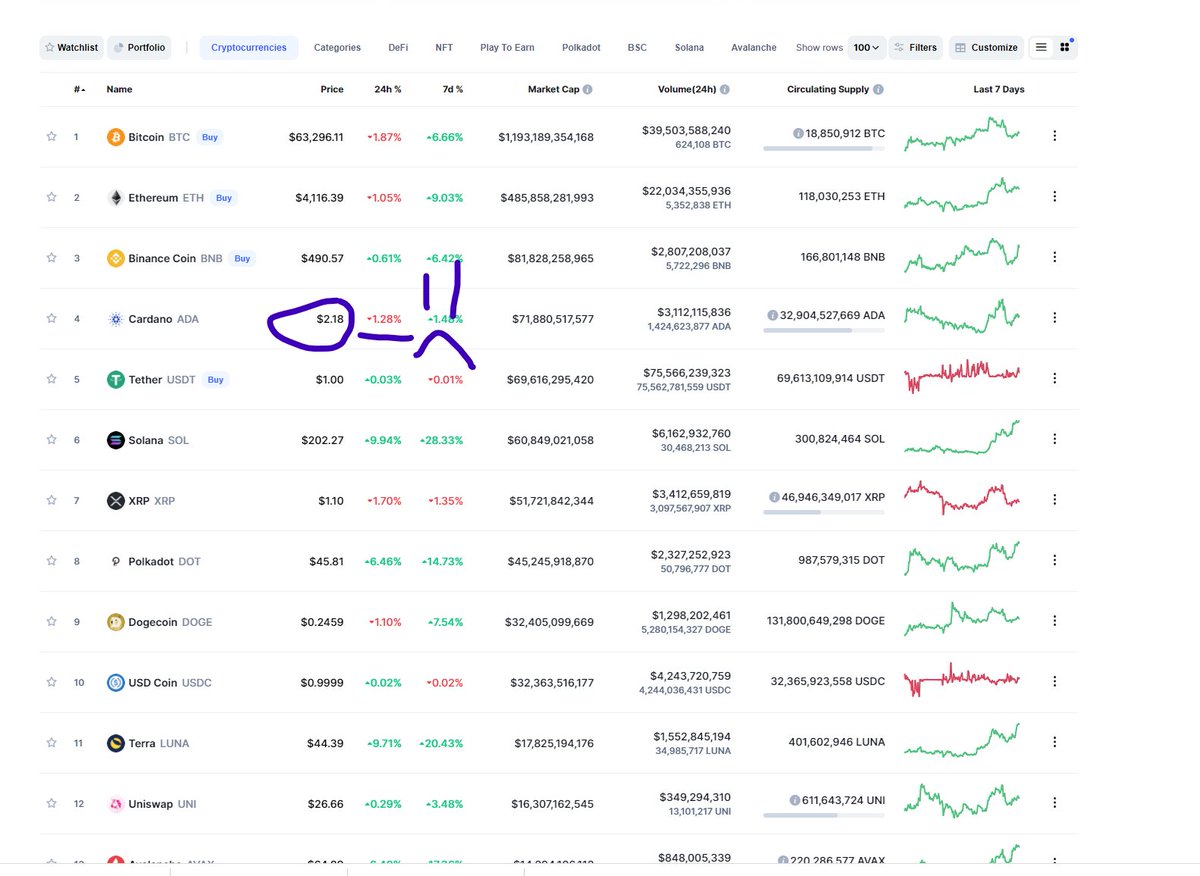Click the Buy button next to Tether
1200x876 pixels.
pos(215,379)
